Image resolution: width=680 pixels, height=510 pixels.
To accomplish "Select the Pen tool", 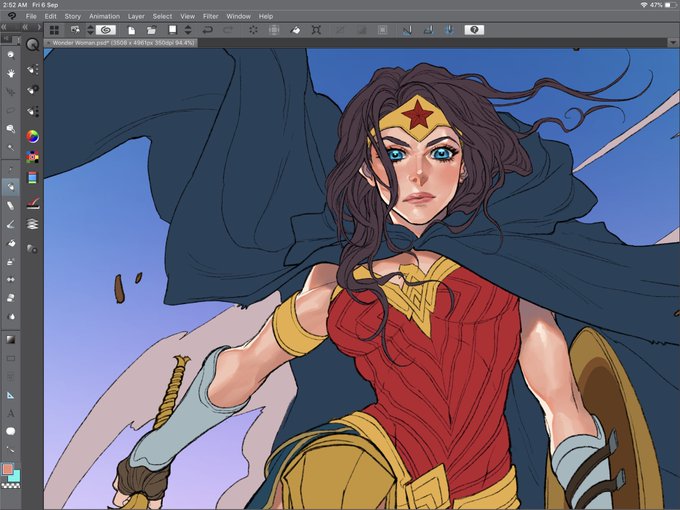I will tap(11, 169).
